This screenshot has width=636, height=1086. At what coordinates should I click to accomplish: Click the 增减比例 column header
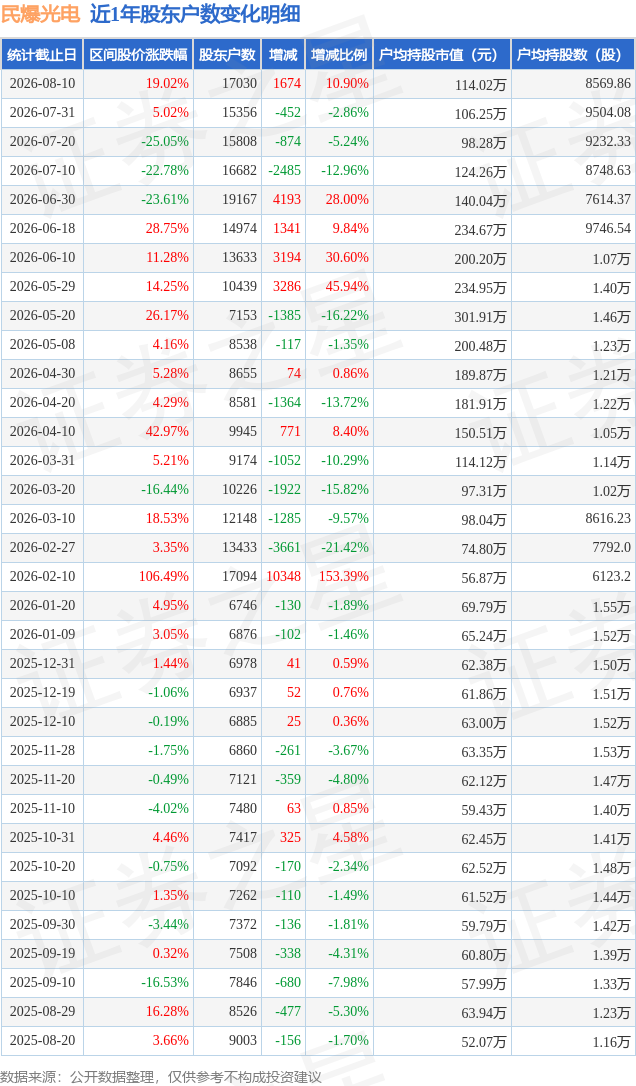pyautogui.click(x=339, y=55)
